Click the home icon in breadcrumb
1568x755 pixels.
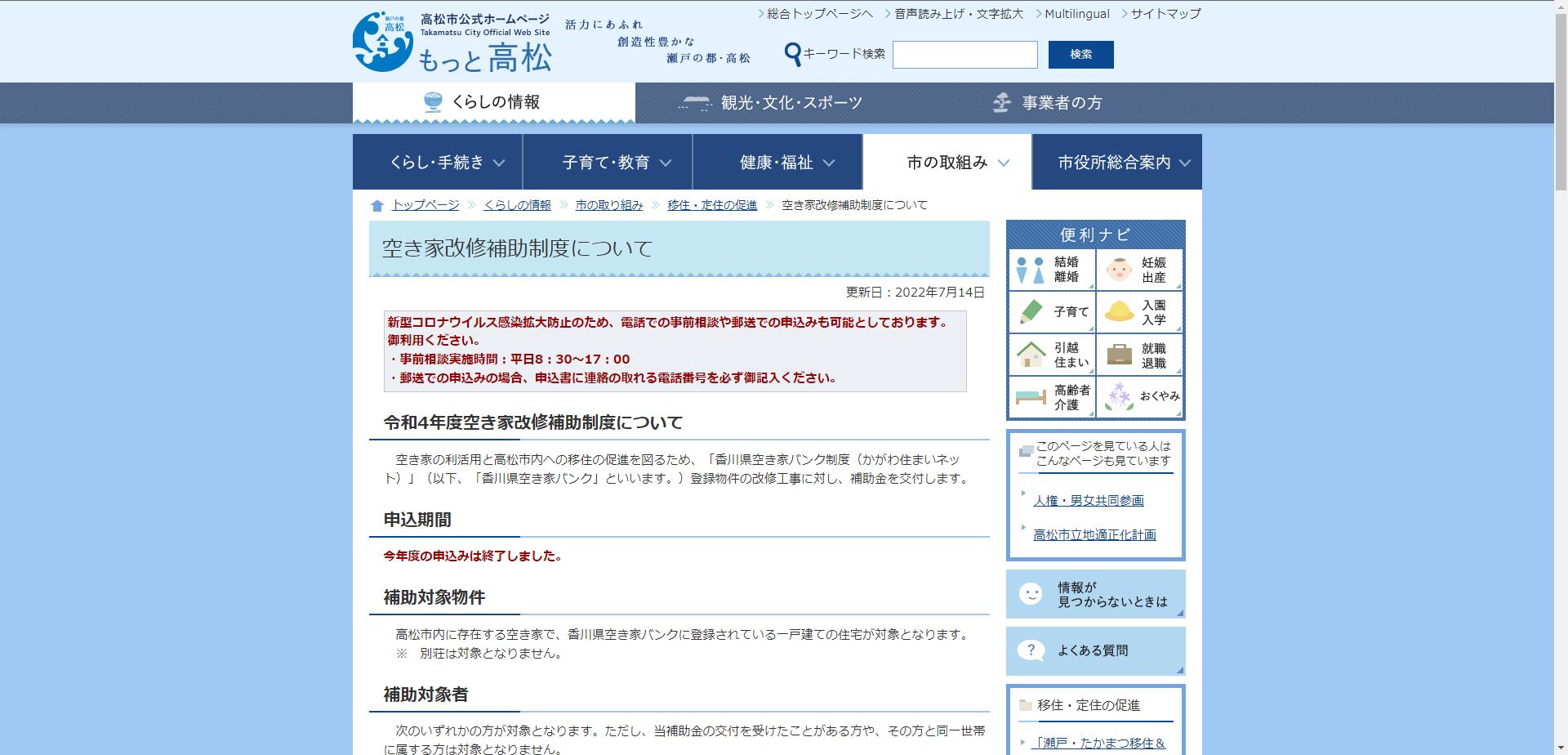point(376,206)
